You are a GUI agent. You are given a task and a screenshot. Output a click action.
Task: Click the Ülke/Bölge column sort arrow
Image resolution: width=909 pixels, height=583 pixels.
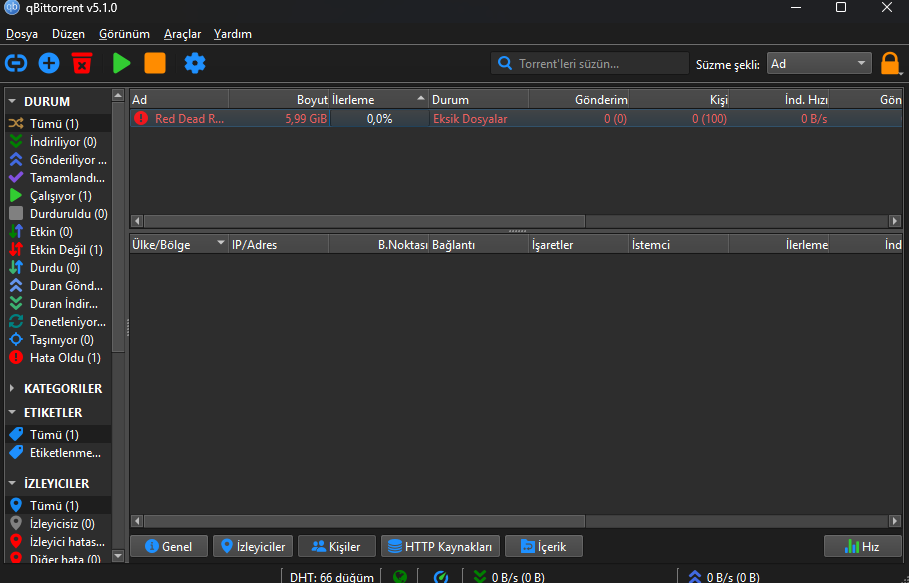[x=220, y=243]
